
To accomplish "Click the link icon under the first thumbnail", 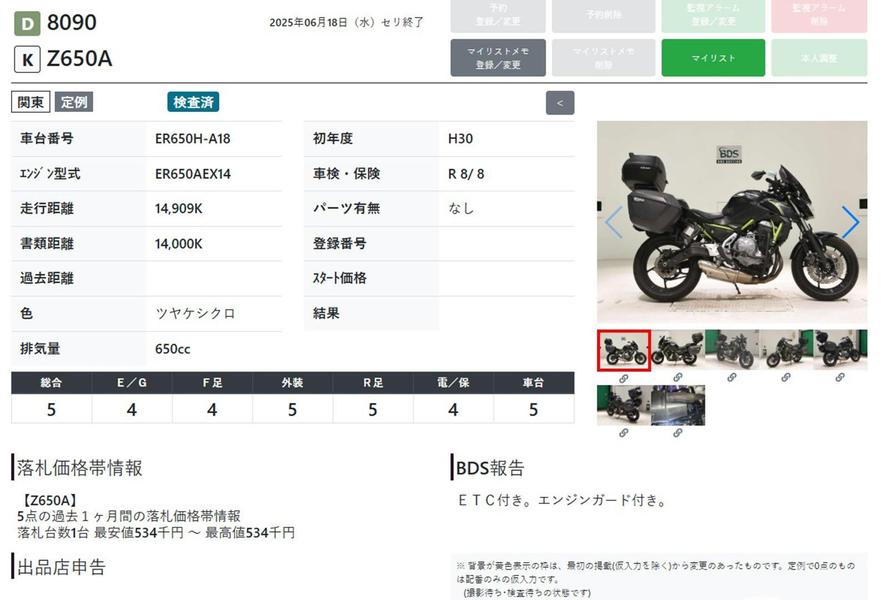I will coord(623,378).
